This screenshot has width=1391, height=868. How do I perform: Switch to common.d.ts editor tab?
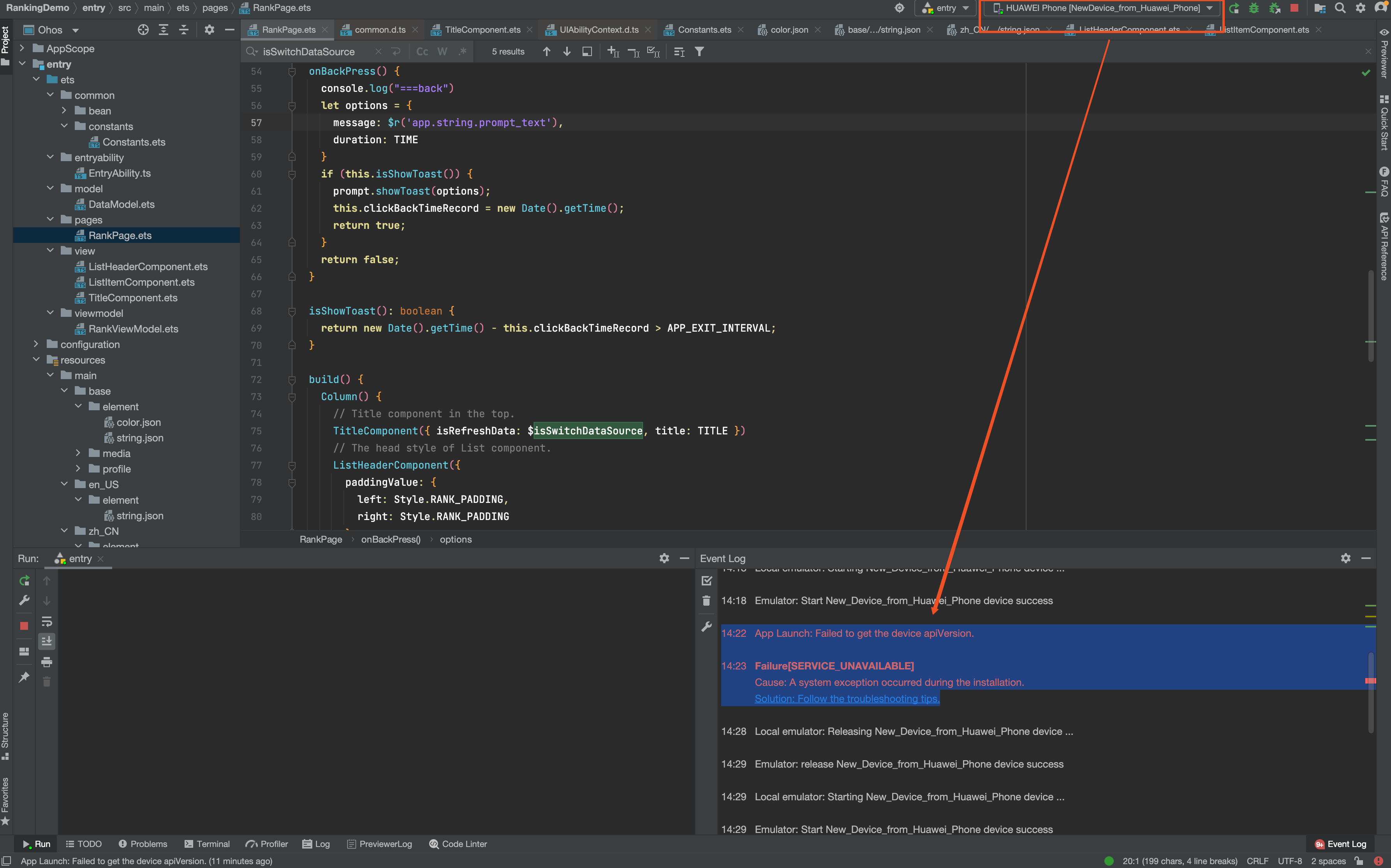[x=379, y=30]
